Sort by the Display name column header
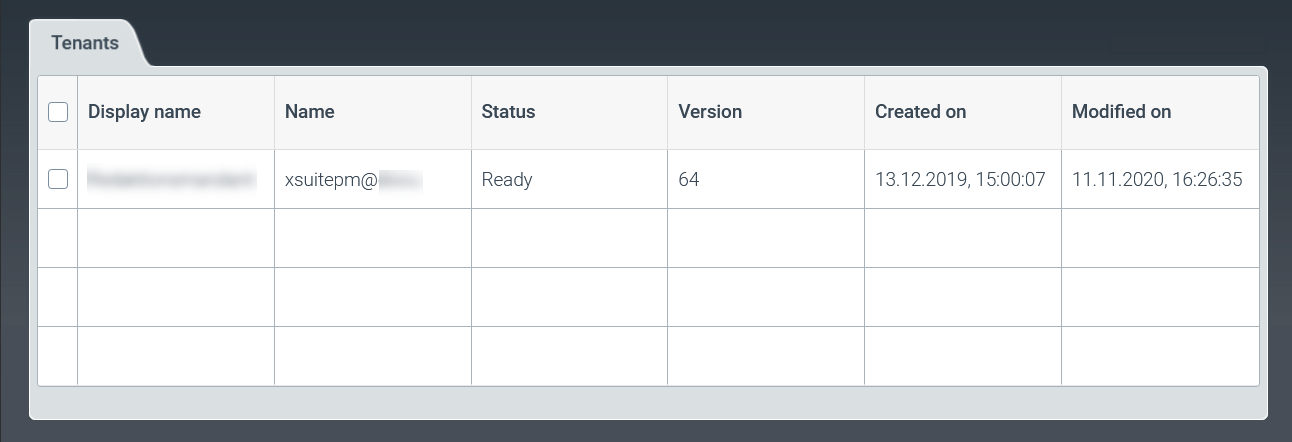1292x442 pixels. point(144,112)
